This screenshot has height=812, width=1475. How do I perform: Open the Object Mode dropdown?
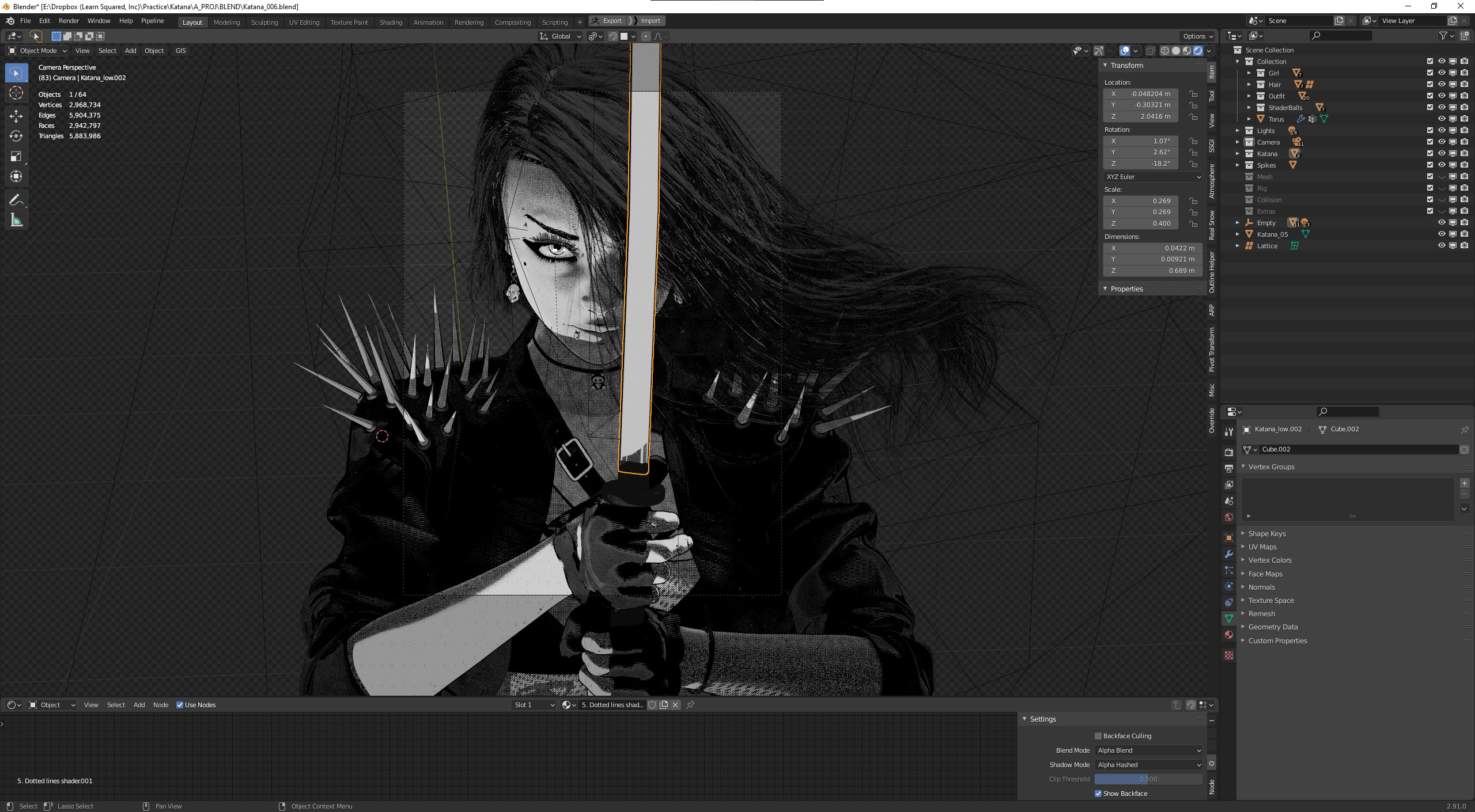pyautogui.click(x=37, y=51)
